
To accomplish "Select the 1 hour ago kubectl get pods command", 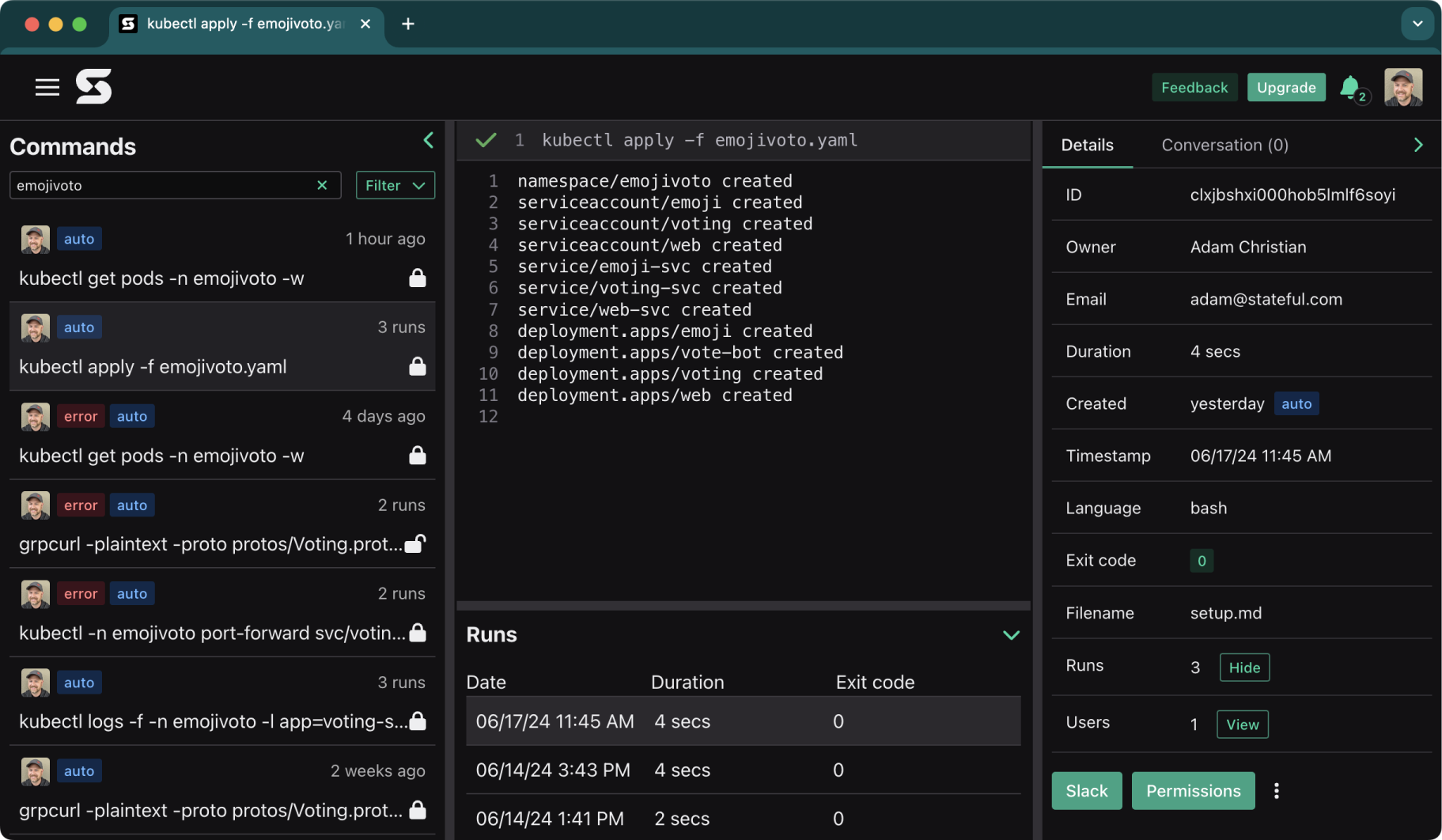I will 222,257.
